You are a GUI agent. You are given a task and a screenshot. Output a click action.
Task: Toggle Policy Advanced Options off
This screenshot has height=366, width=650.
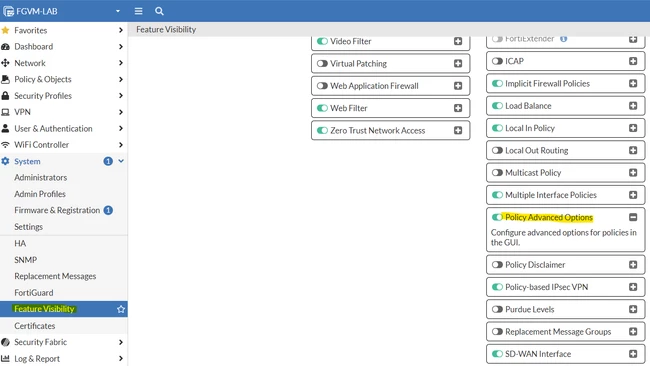click(x=497, y=217)
